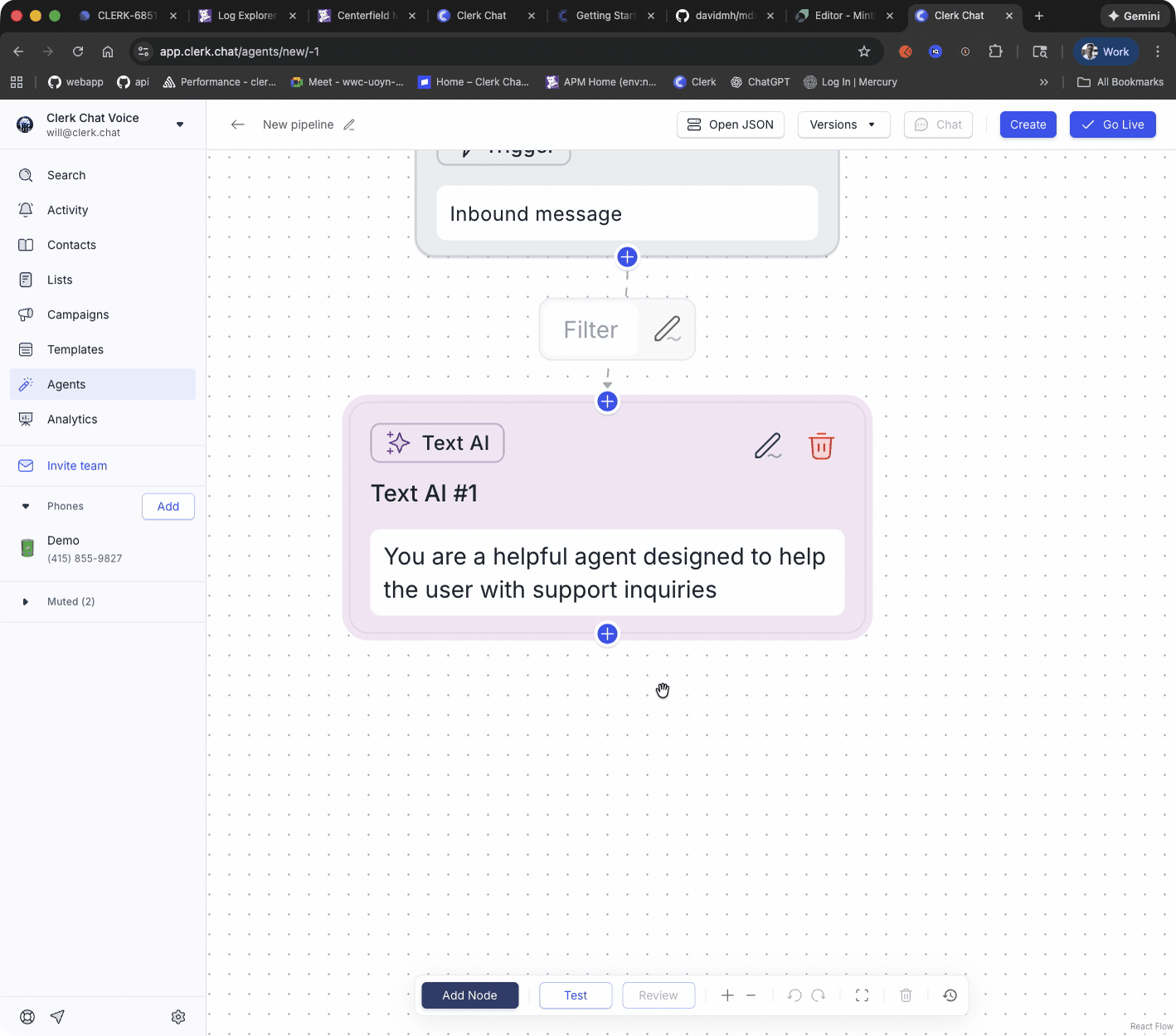Close the davidmh GitHub browser tab
This screenshot has height=1036, width=1176.
[770, 16]
